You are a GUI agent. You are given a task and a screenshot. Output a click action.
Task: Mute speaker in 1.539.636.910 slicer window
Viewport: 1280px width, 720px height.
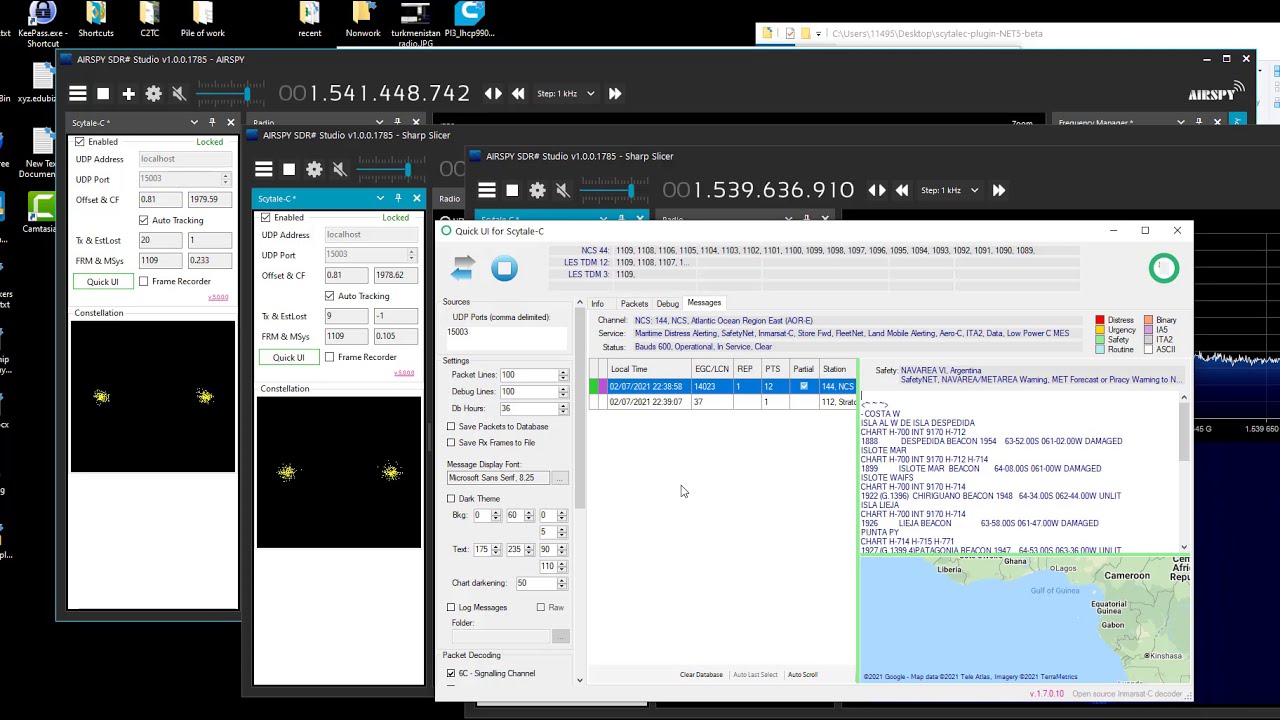click(x=562, y=190)
